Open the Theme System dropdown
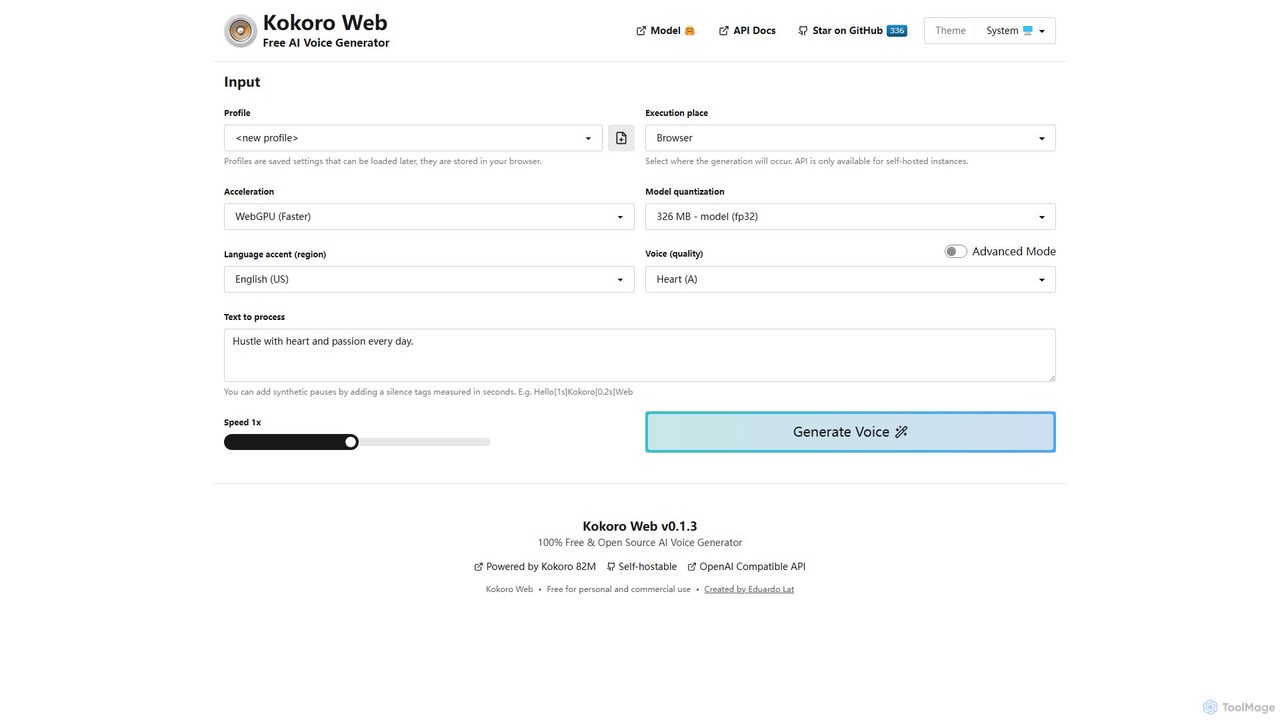 pos(1015,31)
